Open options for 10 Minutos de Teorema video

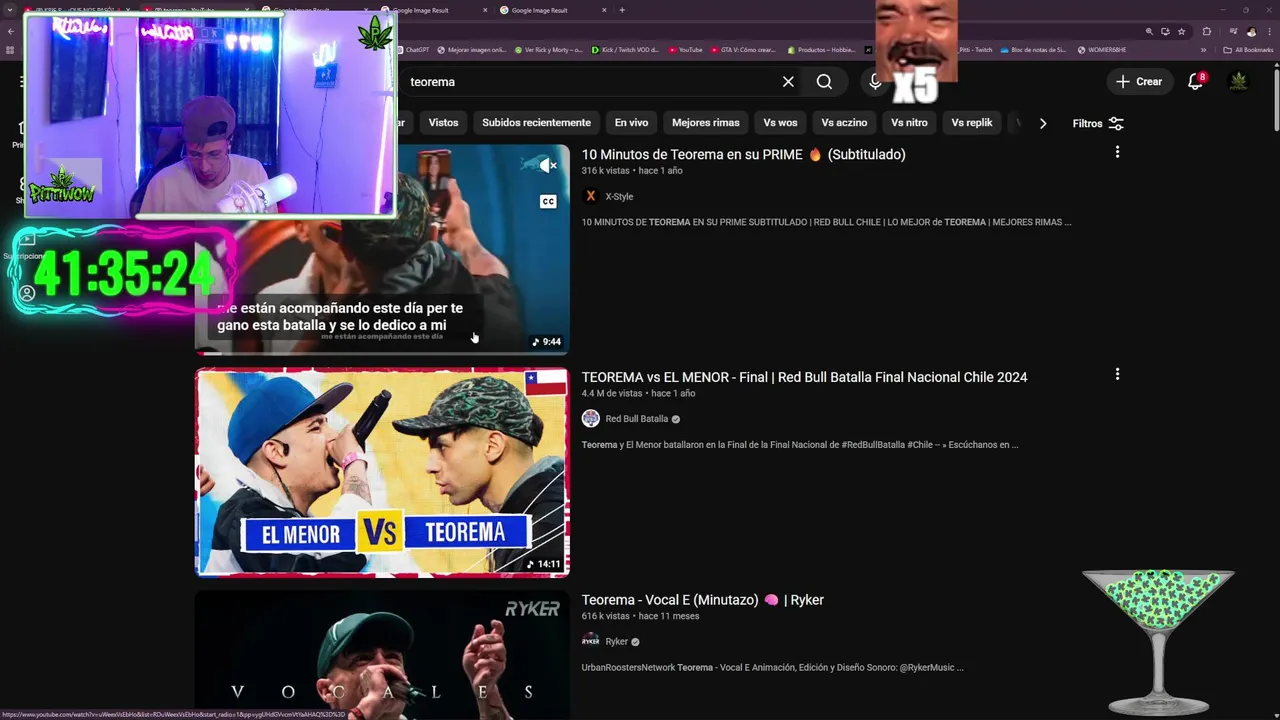1117,152
